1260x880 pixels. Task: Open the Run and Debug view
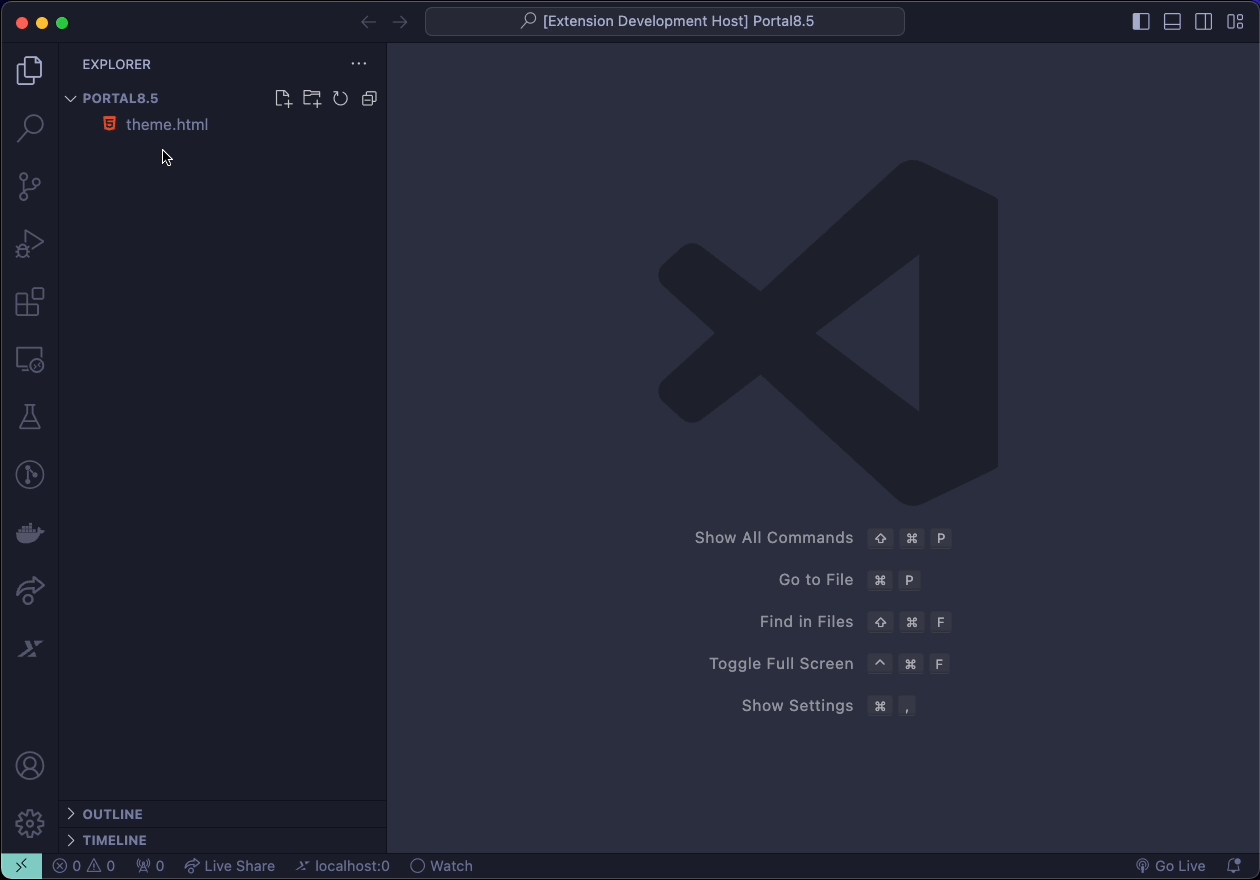(x=29, y=243)
